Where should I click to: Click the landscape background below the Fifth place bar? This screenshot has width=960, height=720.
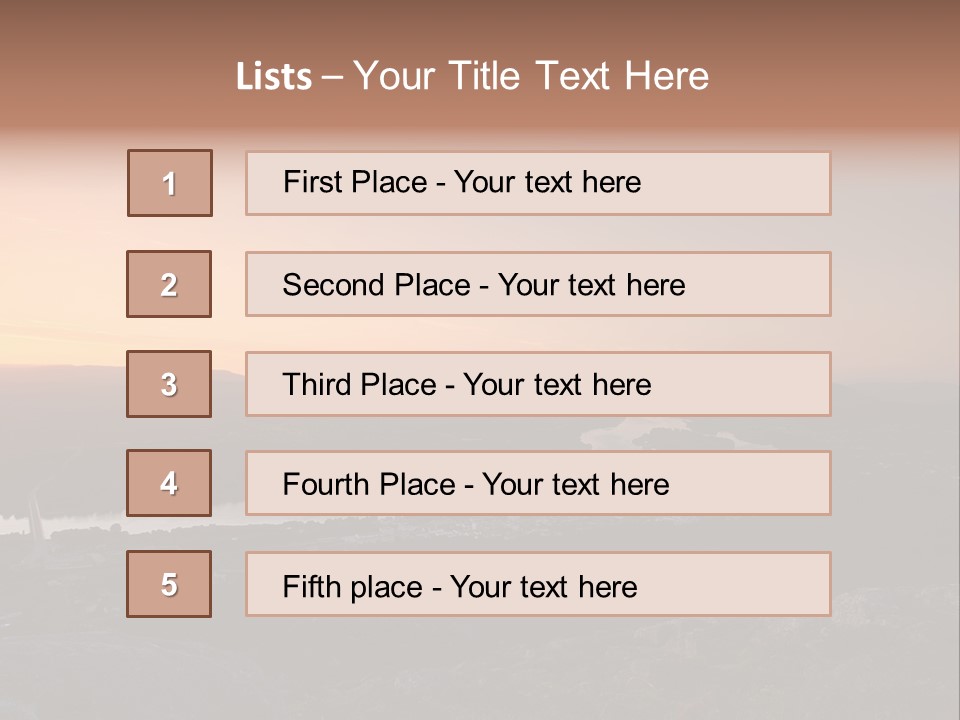pyautogui.click(x=480, y=670)
